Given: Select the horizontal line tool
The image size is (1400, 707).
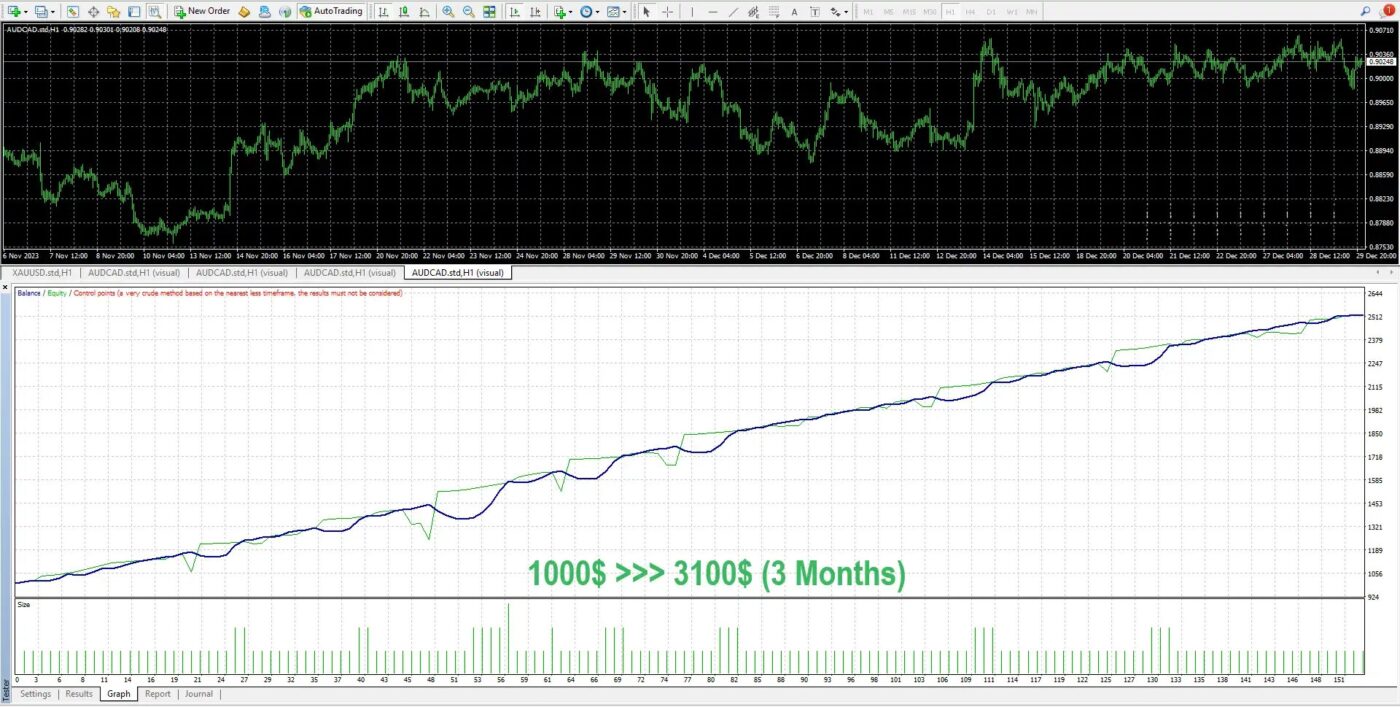Looking at the screenshot, I should pyautogui.click(x=712, y=11).
